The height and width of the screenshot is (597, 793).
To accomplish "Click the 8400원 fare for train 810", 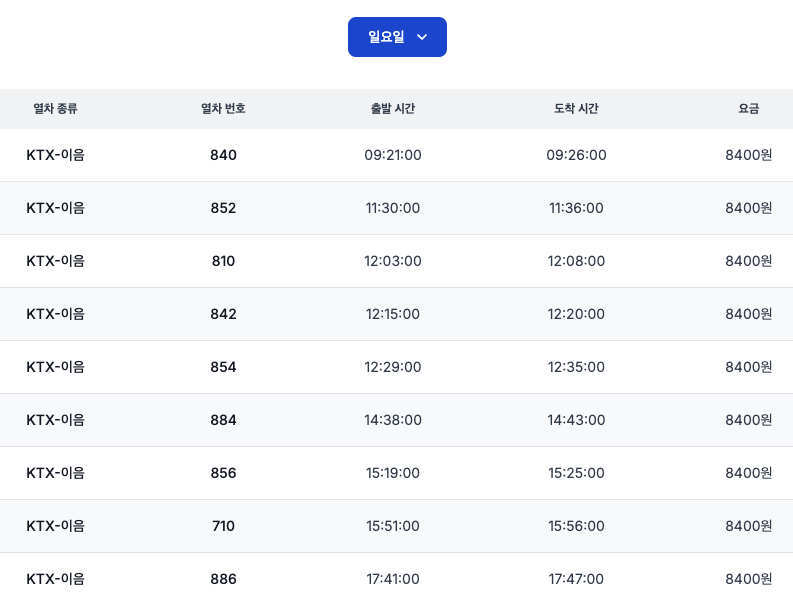I will (x=748, y=261).
